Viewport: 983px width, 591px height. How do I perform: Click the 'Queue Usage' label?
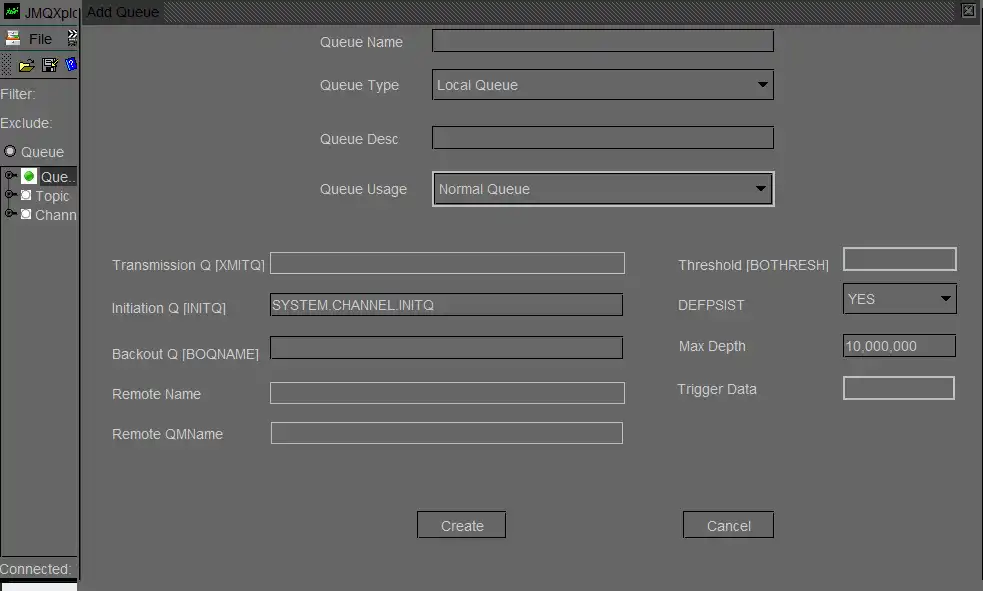(363, 189)
